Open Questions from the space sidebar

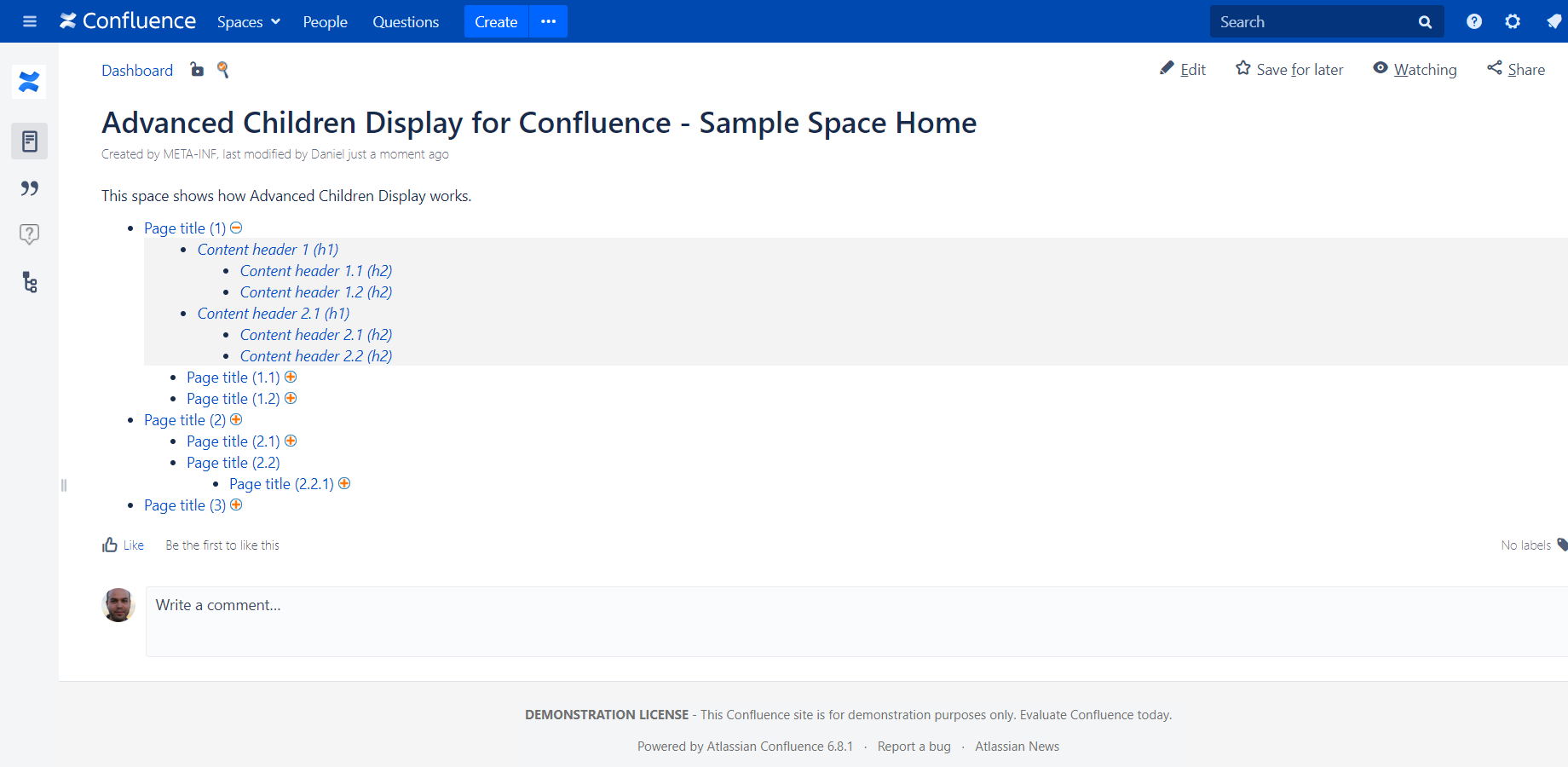coord(29,234)
